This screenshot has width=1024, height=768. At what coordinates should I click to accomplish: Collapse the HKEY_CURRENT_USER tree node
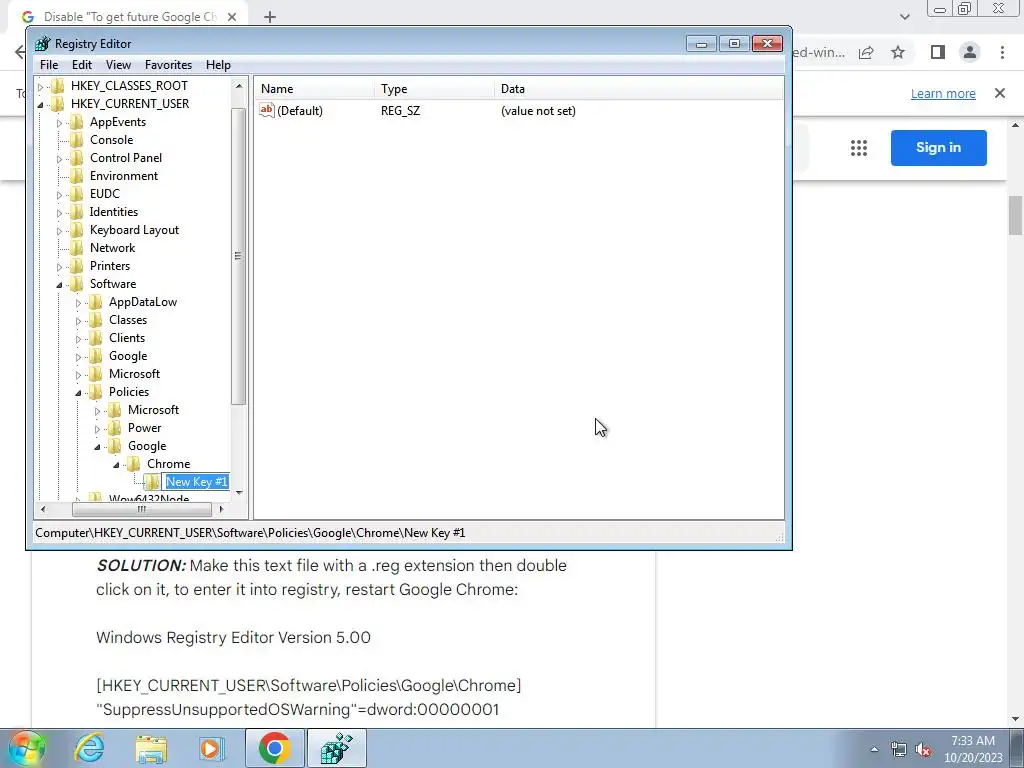[x=40, y=104]
